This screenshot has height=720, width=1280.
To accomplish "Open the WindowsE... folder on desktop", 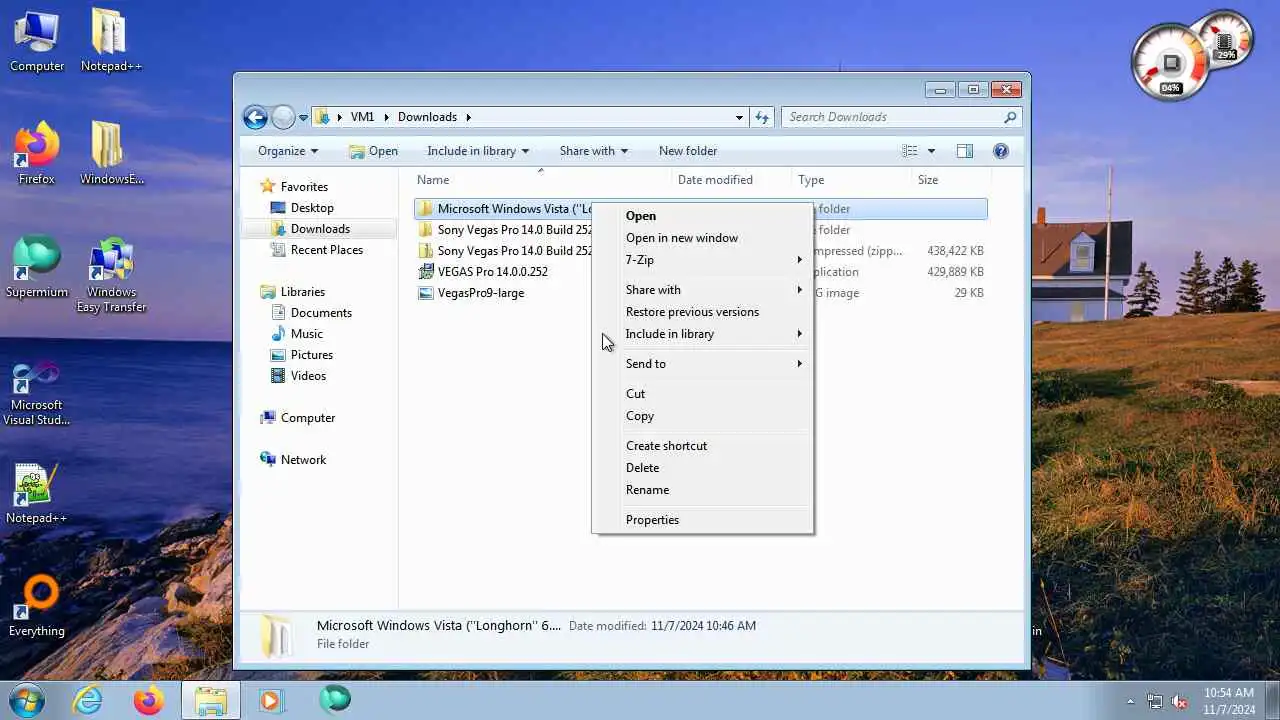I will pos(111,153).
